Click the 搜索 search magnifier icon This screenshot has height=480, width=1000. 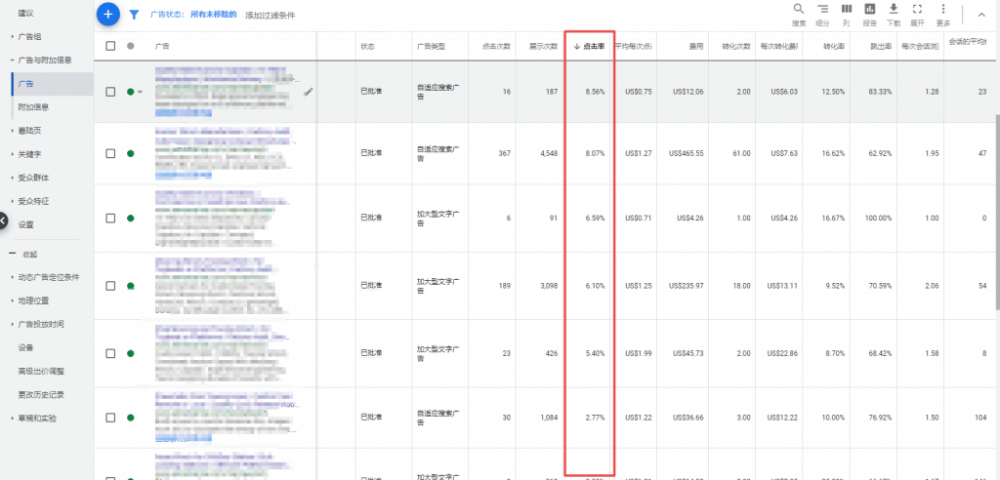pos(798,9)
